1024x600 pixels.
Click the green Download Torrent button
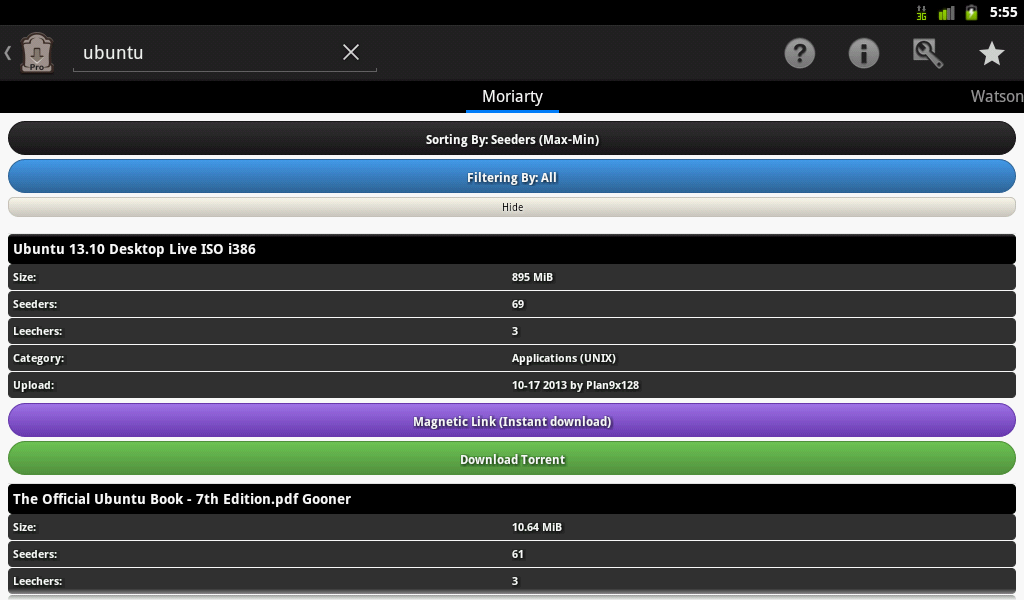(x=512, y=459)
